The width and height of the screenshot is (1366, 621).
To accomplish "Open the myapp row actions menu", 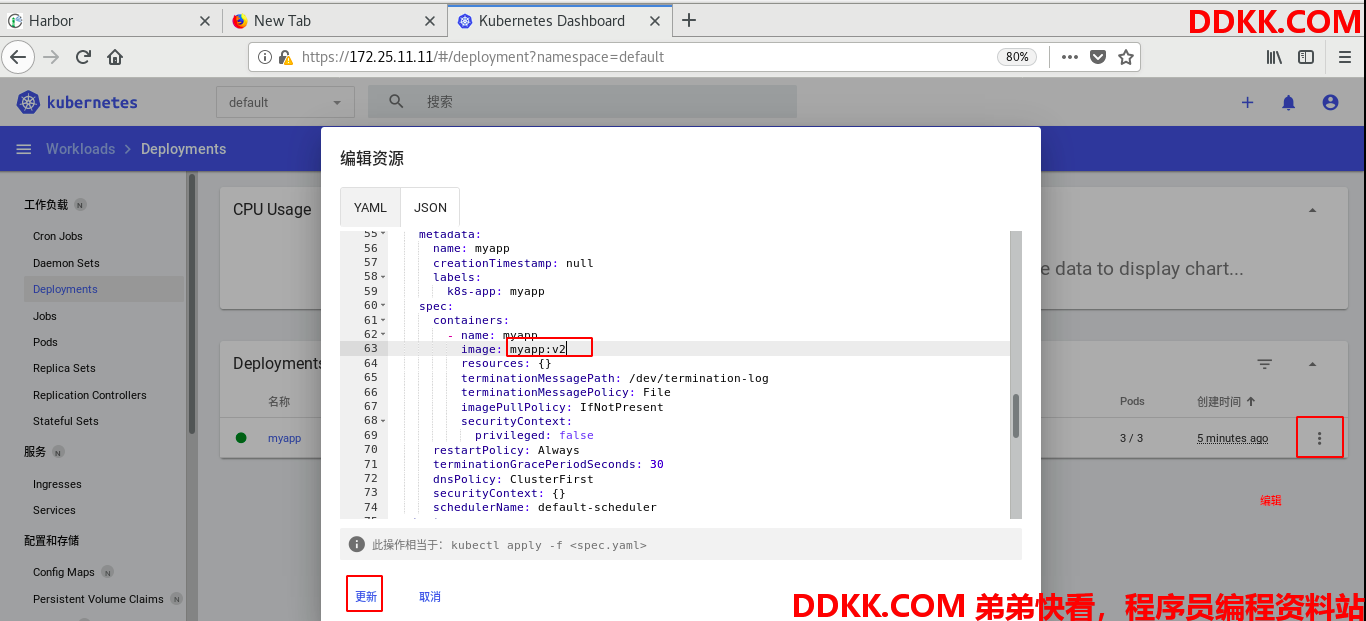I will coord(1320,438).
